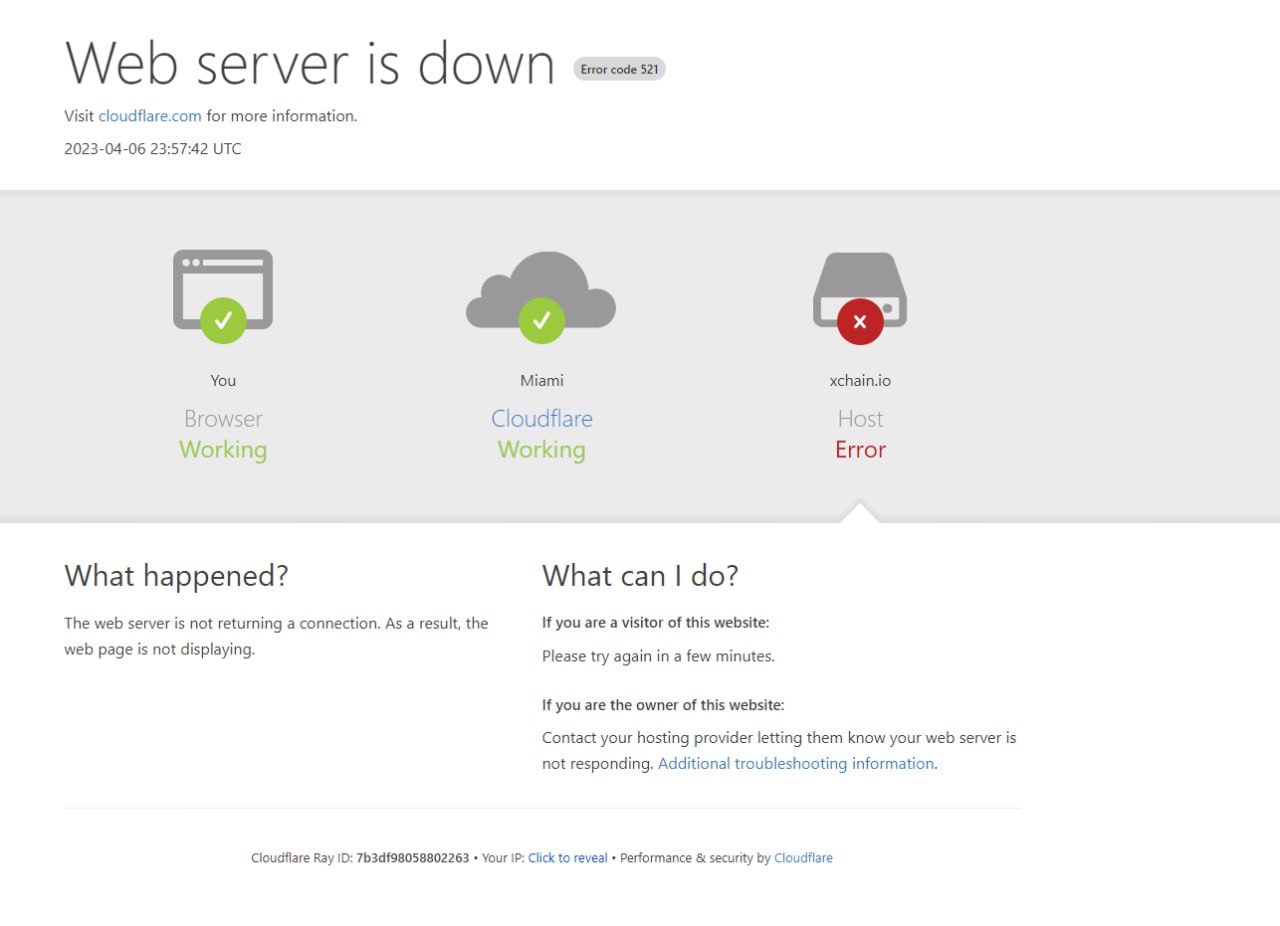
Task: Click Please try again in a few minutes
Action: coord(658,657)
